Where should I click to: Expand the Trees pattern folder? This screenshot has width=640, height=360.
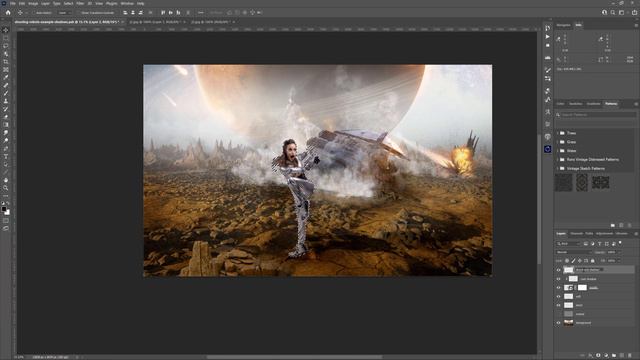(x=558, y=133)
